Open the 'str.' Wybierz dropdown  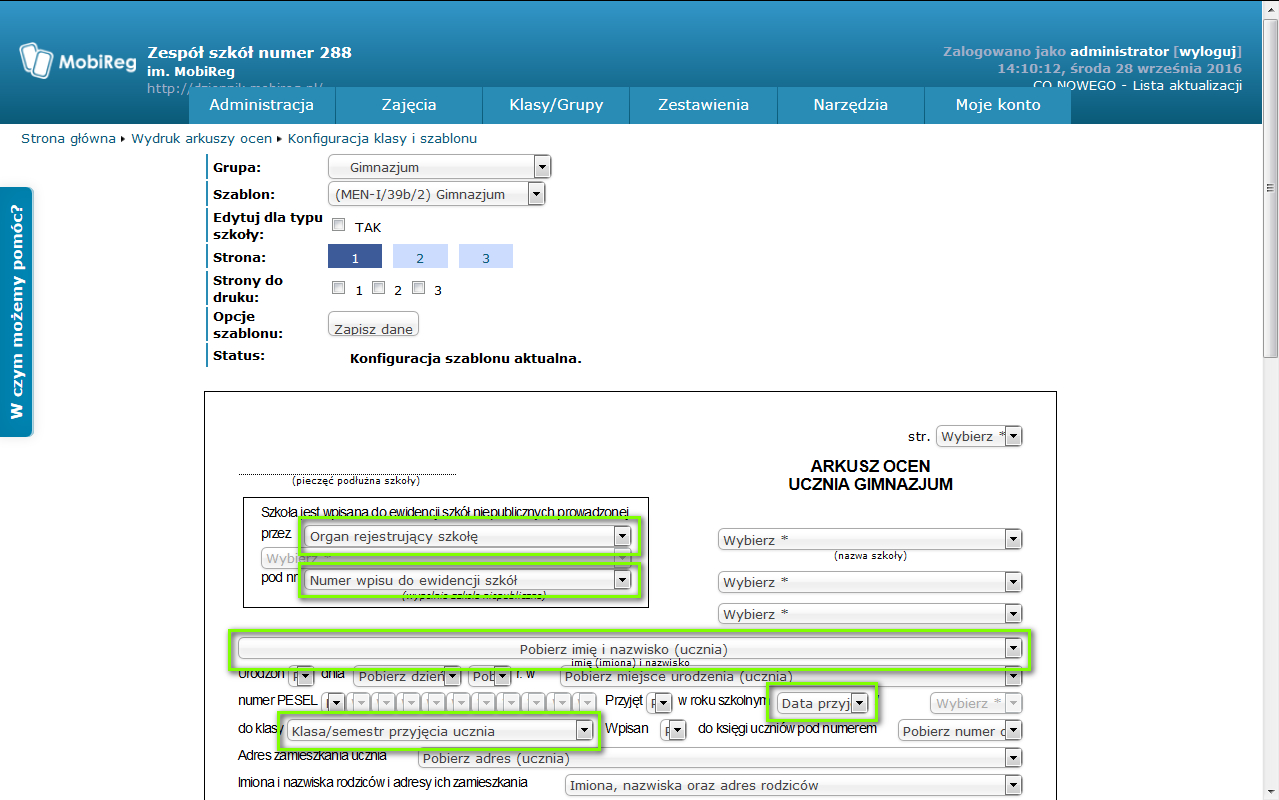click(979, 436)
